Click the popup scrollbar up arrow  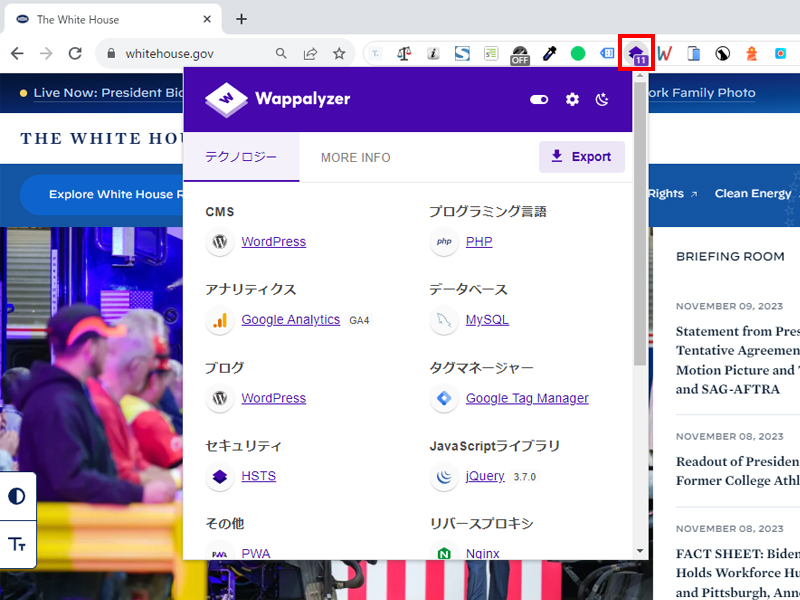640,76
